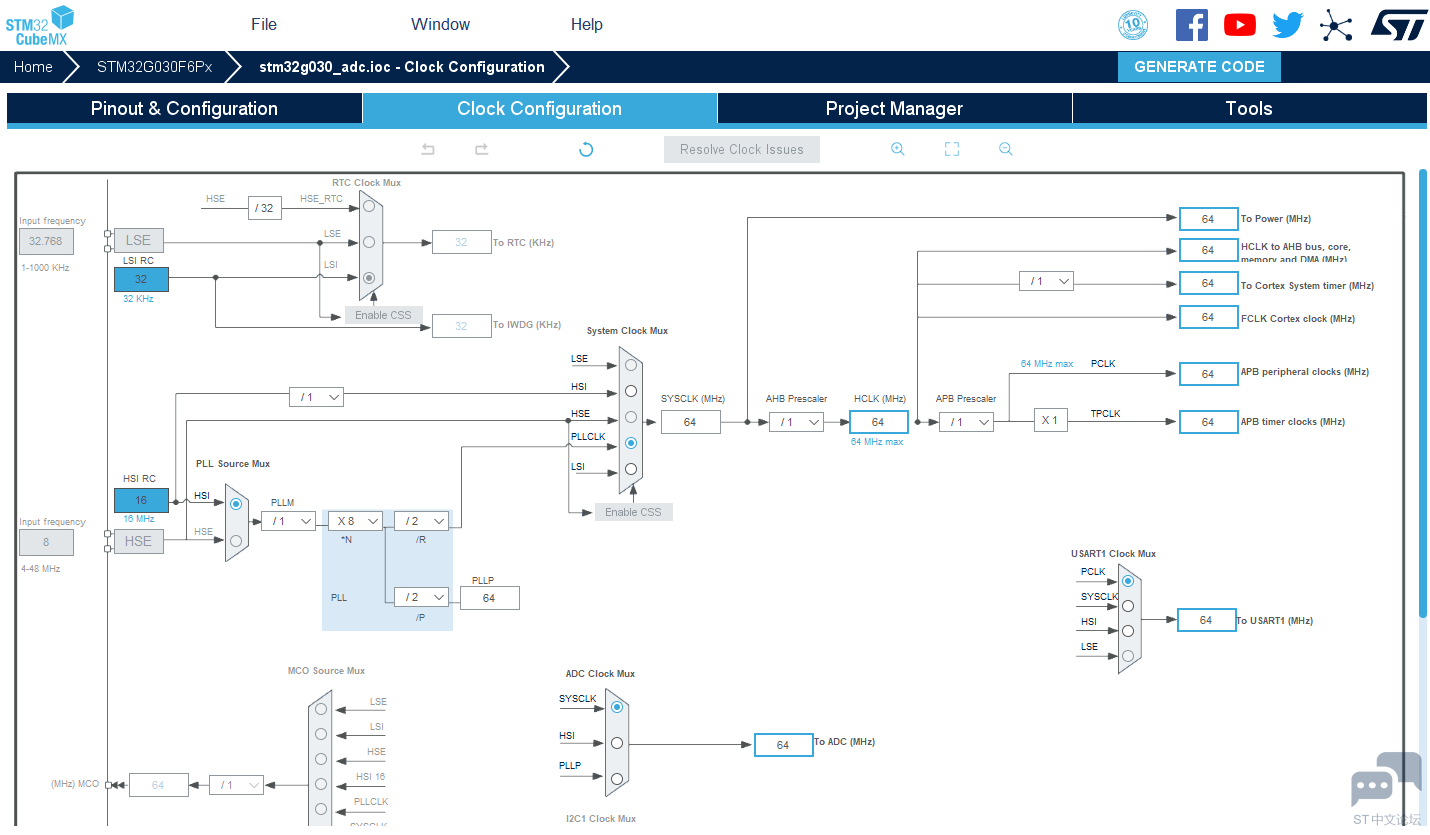Click the HCLK (MHz) value field
The height and width of the screenshot is (835, 1430).
879,422
